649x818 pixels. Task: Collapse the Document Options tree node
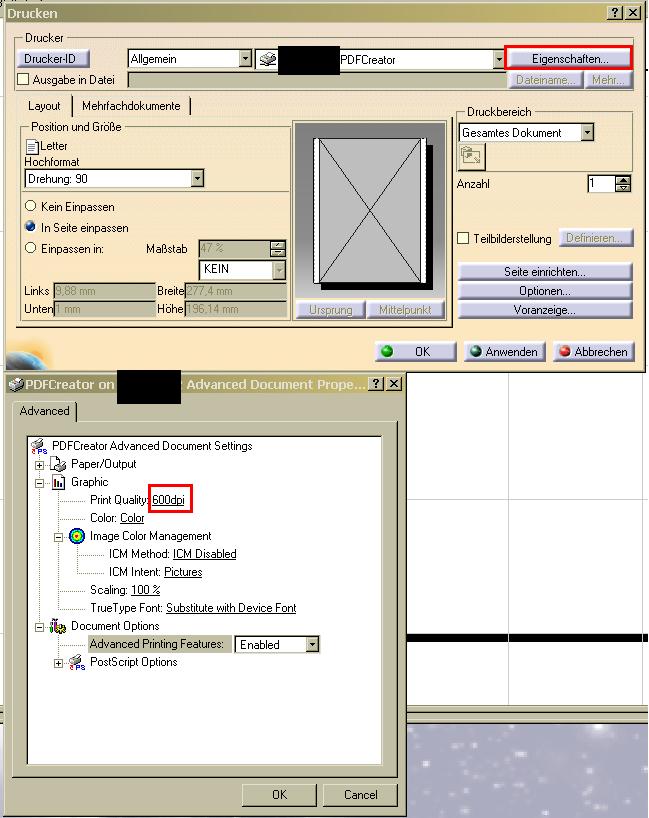[40, 627]
